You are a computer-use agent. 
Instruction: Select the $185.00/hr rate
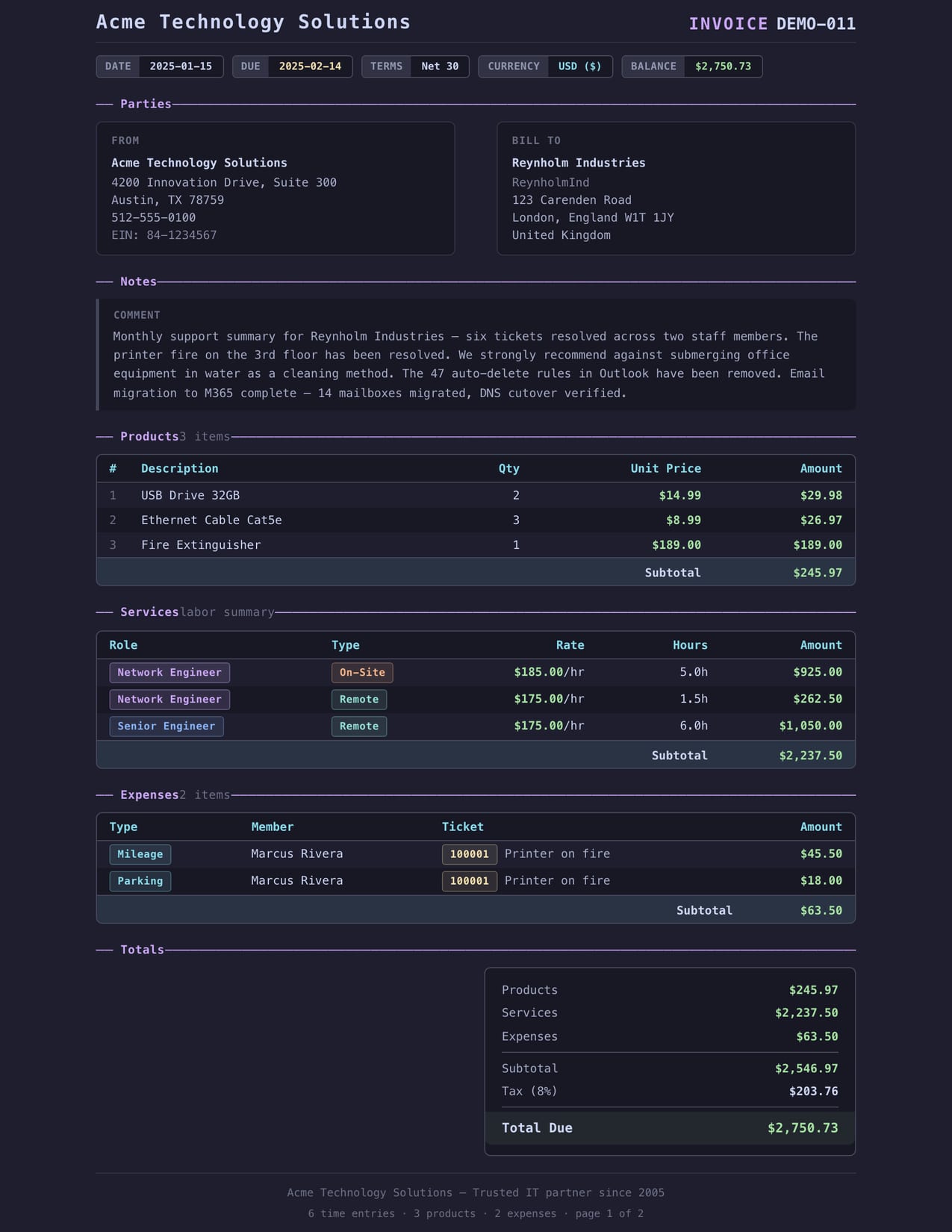pos(549,672)
